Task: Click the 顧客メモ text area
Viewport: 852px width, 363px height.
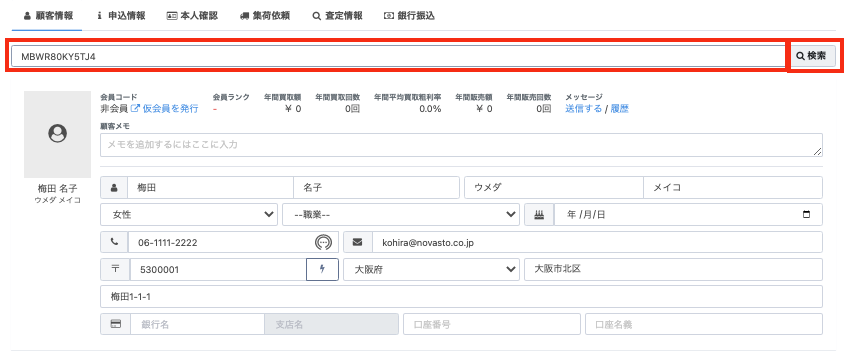Action: pos(461,145)
